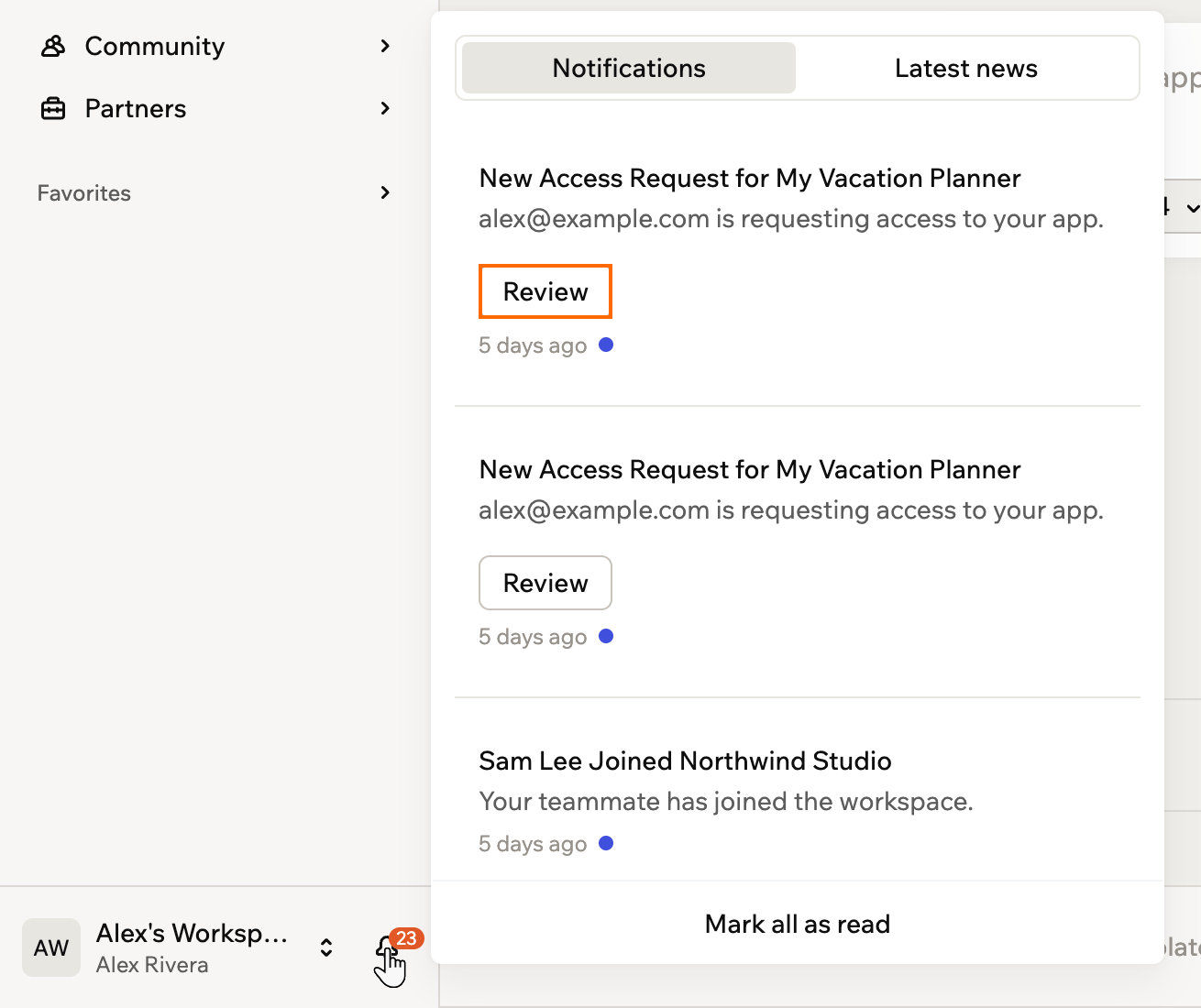Click the AW workspace avatar
Screen dimensions: 1201x1008
point(51,948)
